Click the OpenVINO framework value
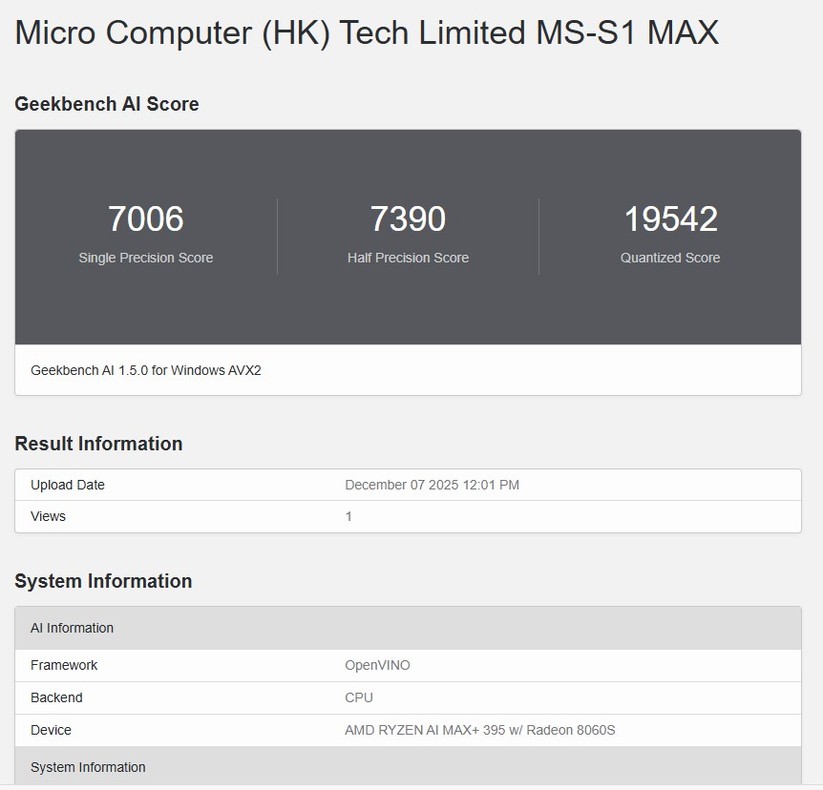This screenshot has height=790, width=823. click(375, 665)
